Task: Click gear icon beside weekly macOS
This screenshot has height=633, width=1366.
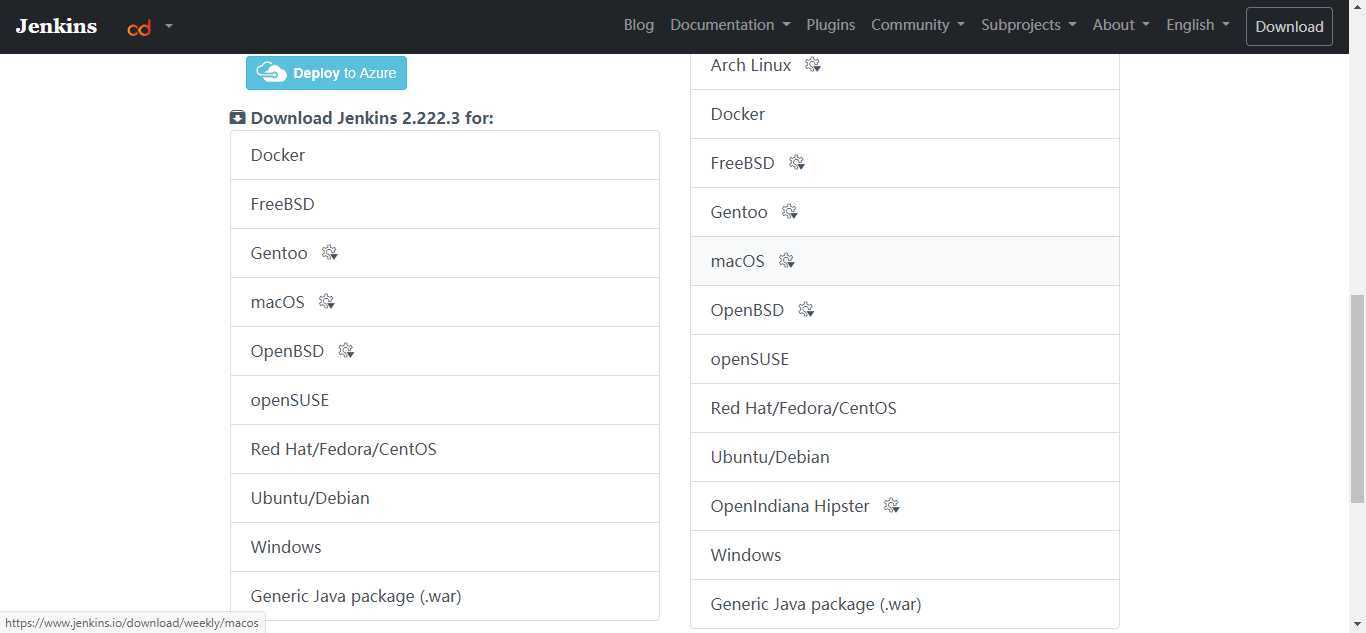Action: click(x=787, y=261)
